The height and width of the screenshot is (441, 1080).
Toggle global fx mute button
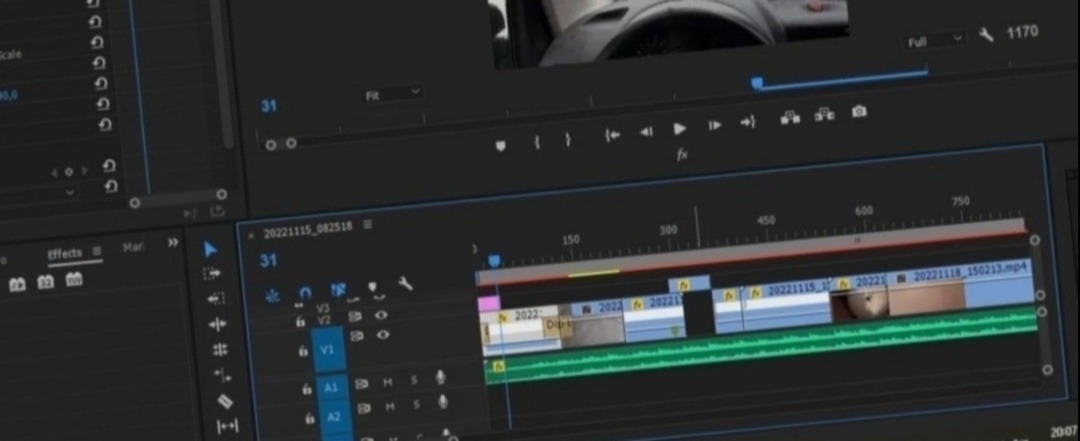pos(682,155)
